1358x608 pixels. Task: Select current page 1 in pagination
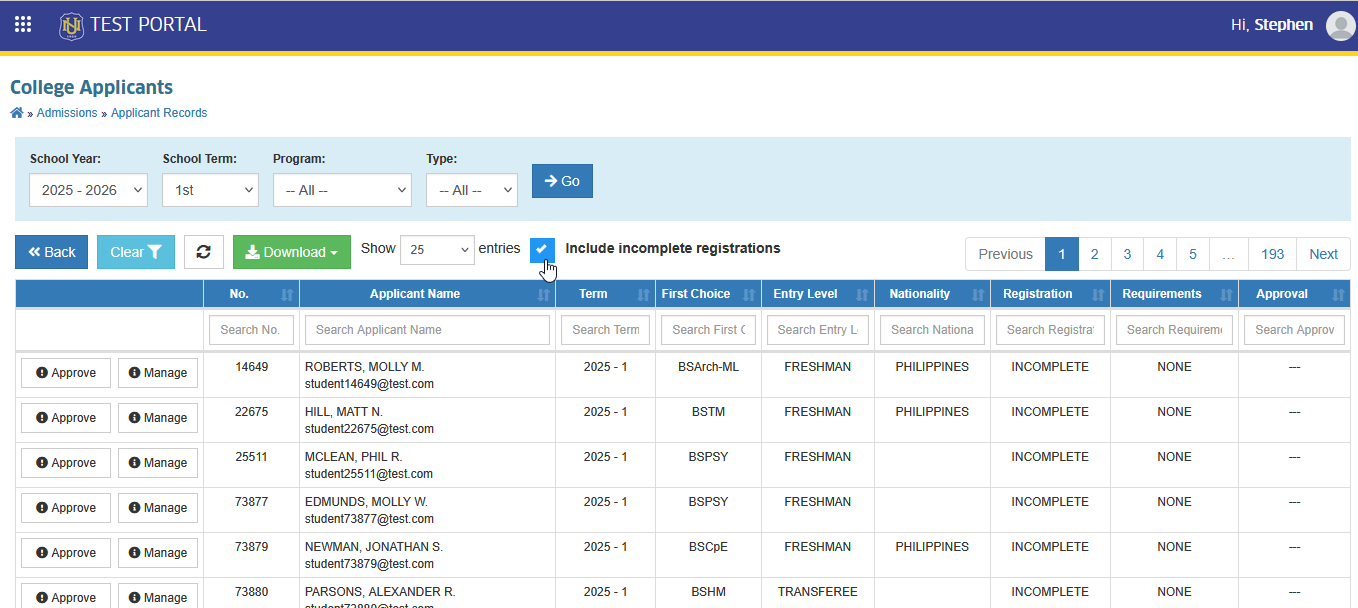(1062, 254)
